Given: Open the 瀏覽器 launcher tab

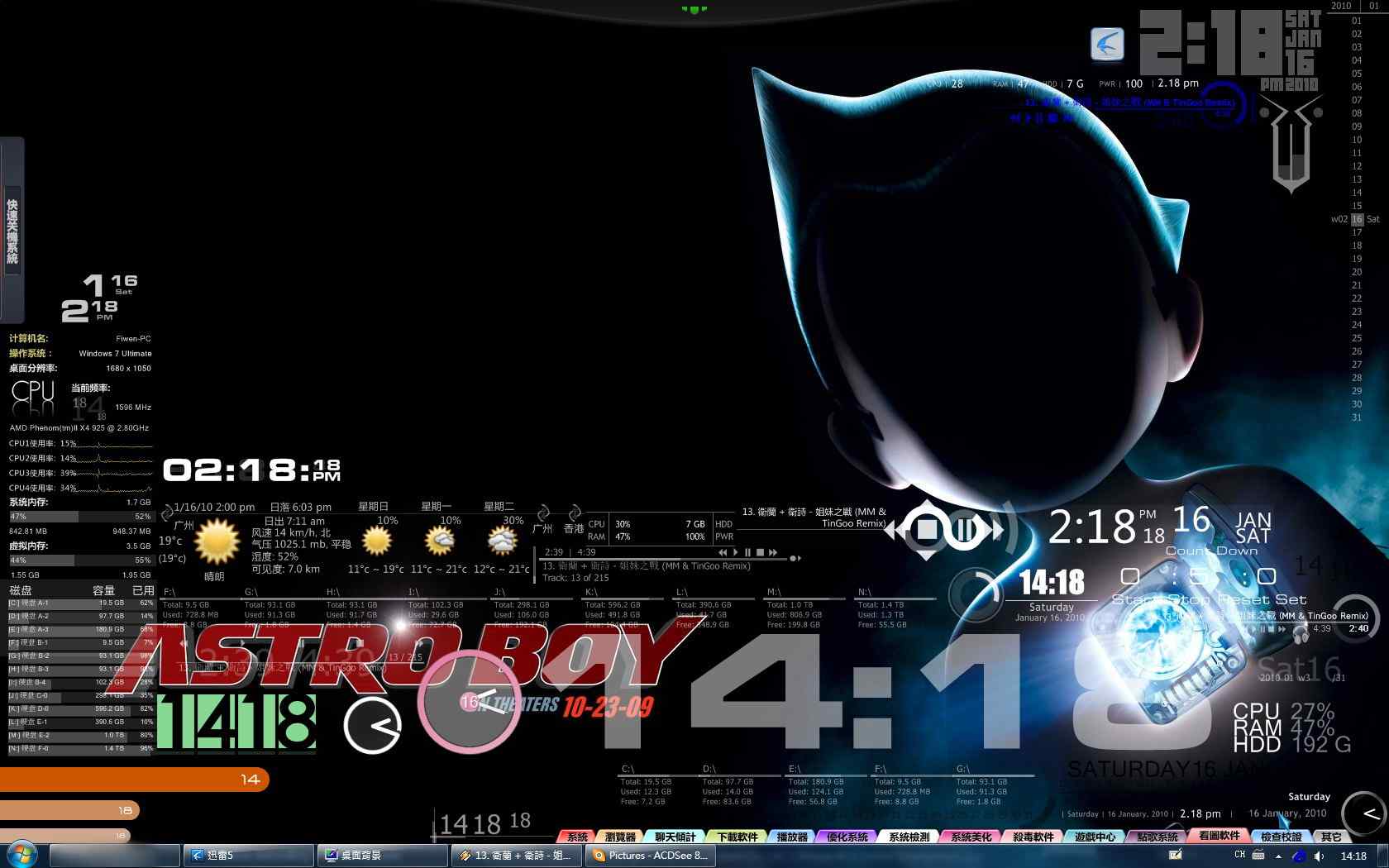Looking at the screenshot, I should [x=620, y=837].
